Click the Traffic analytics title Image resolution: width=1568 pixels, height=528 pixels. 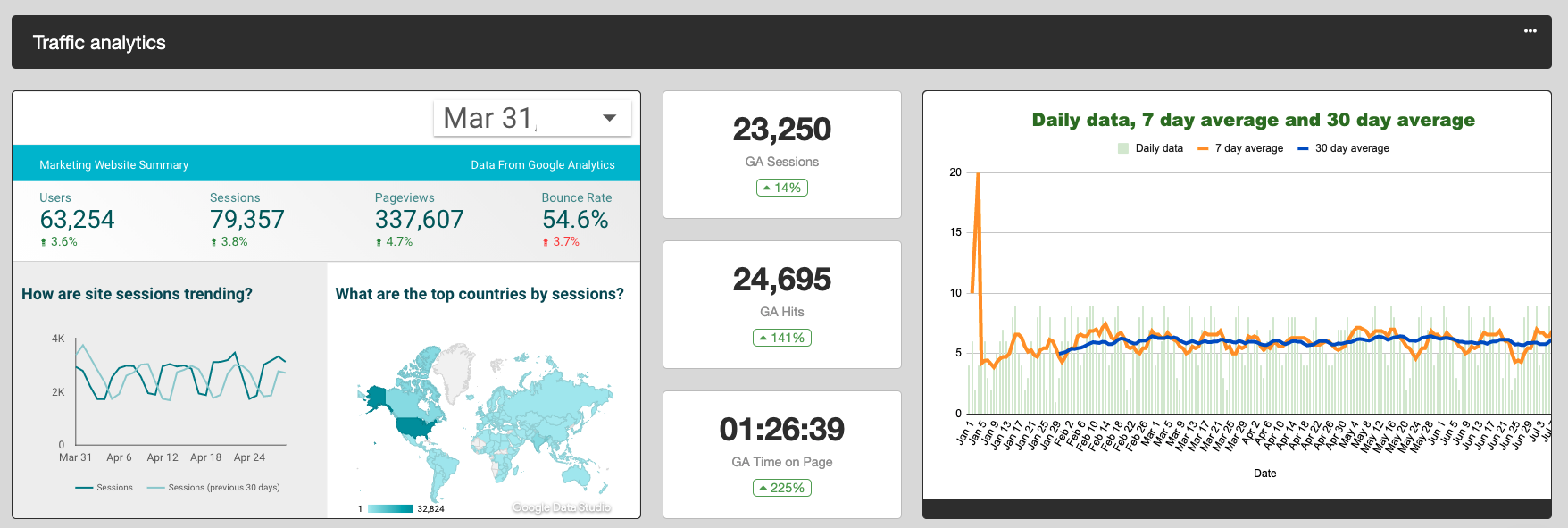coord(99,42)
